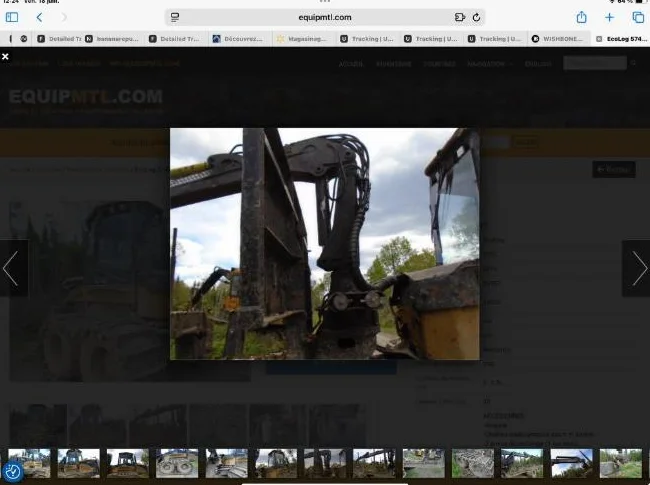Open Detailed Tr... tab beside Découvrez tab
The width and height of the screenshot is (650, 485).
pyautogui.click(x=175, y=39)
